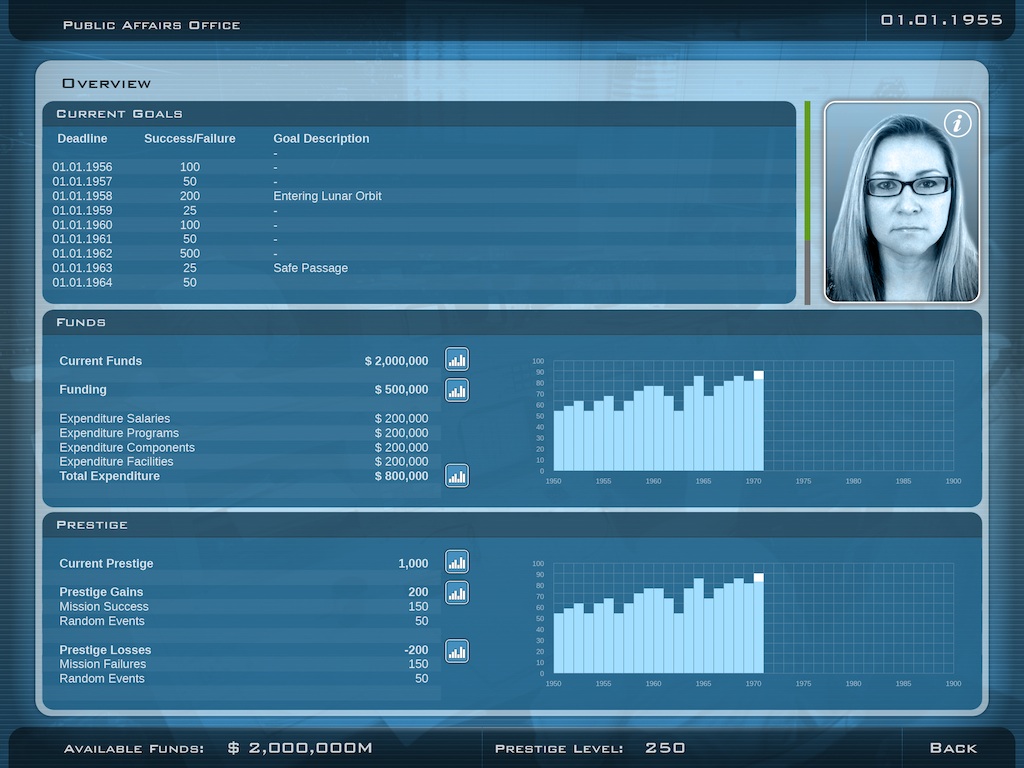Click the woman's portrait photo

pos(902,215)
